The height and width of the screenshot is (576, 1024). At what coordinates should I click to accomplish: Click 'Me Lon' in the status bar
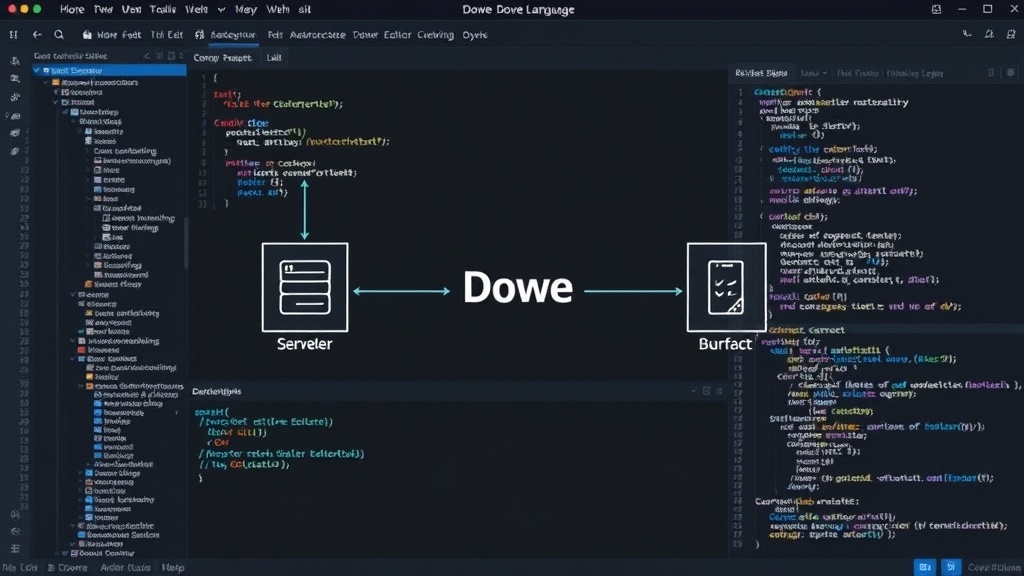pyautogui.click(x=20, y=568)
